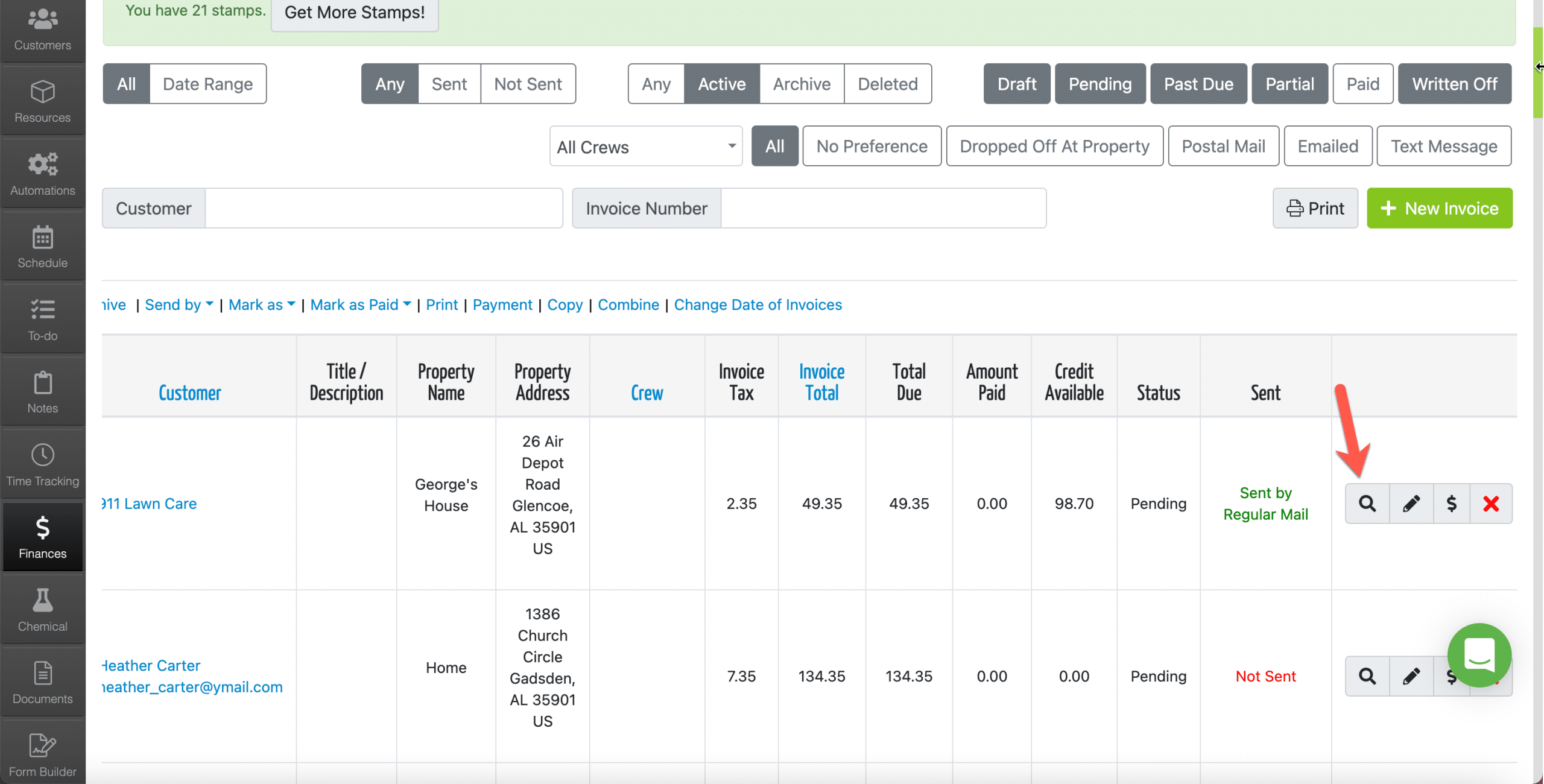Expand the Mark as Paid menu
The height and width of the screenshot is (784, 1544).
361,305
